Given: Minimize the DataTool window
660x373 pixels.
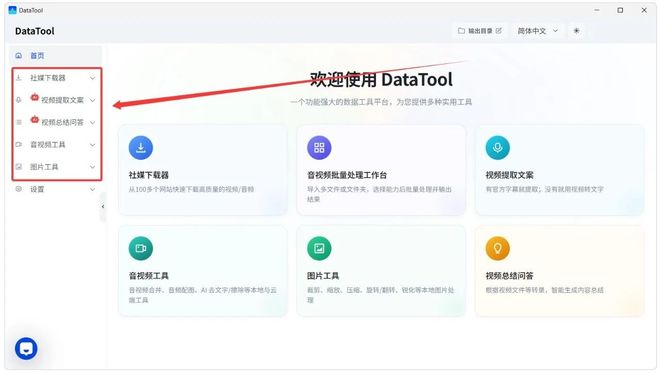Looking at the screenshot, I should (x=597, y=10).
